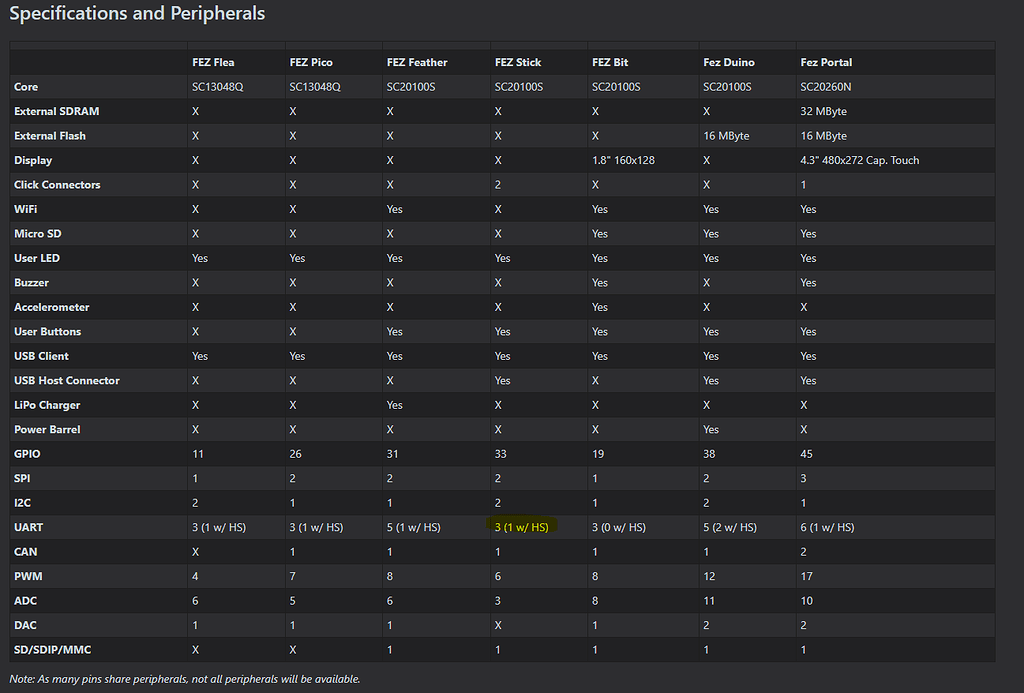Click the 2 CAN value for Fez Portal
This screenshot has height=693, width=1024.
801,551
